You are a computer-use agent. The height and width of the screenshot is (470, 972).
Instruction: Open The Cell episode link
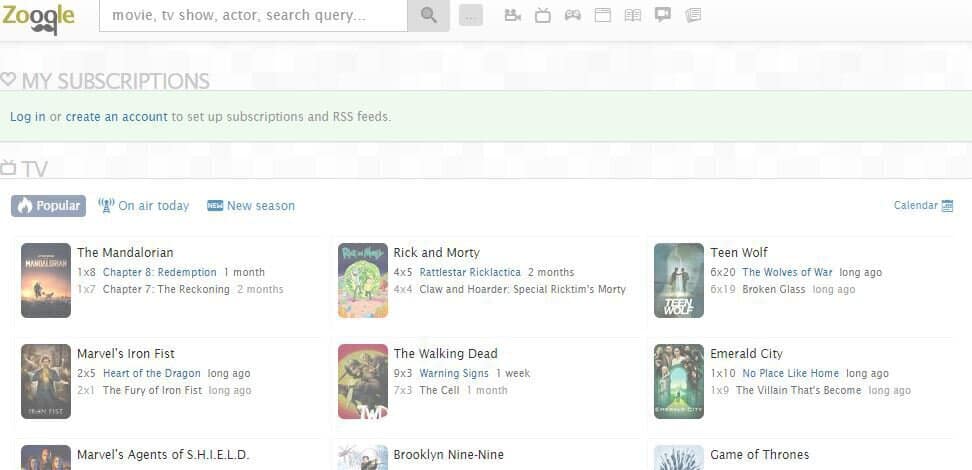click(x=440, y=390)
